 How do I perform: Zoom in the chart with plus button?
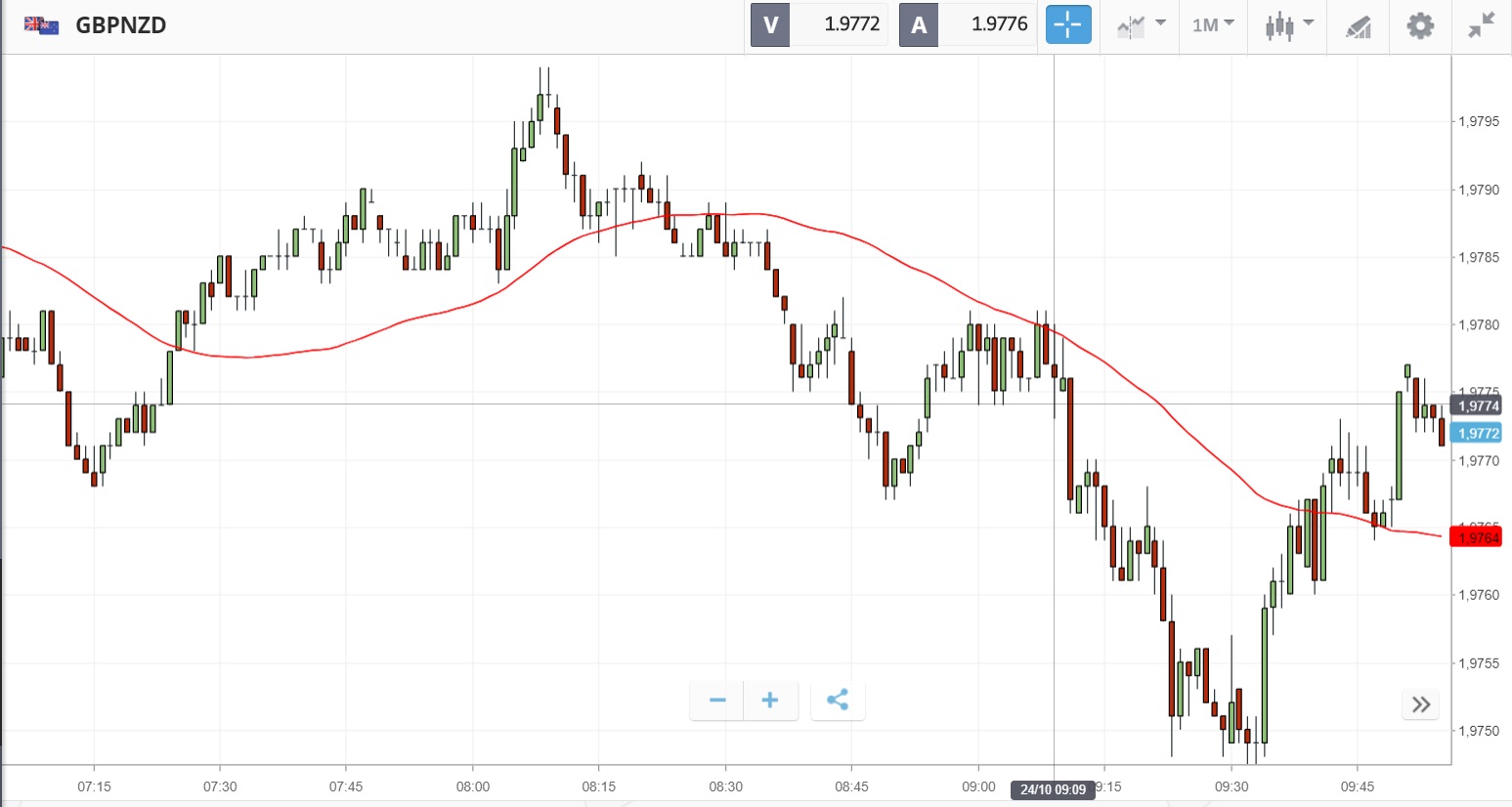pyautogui.click(x=770, y=701)
